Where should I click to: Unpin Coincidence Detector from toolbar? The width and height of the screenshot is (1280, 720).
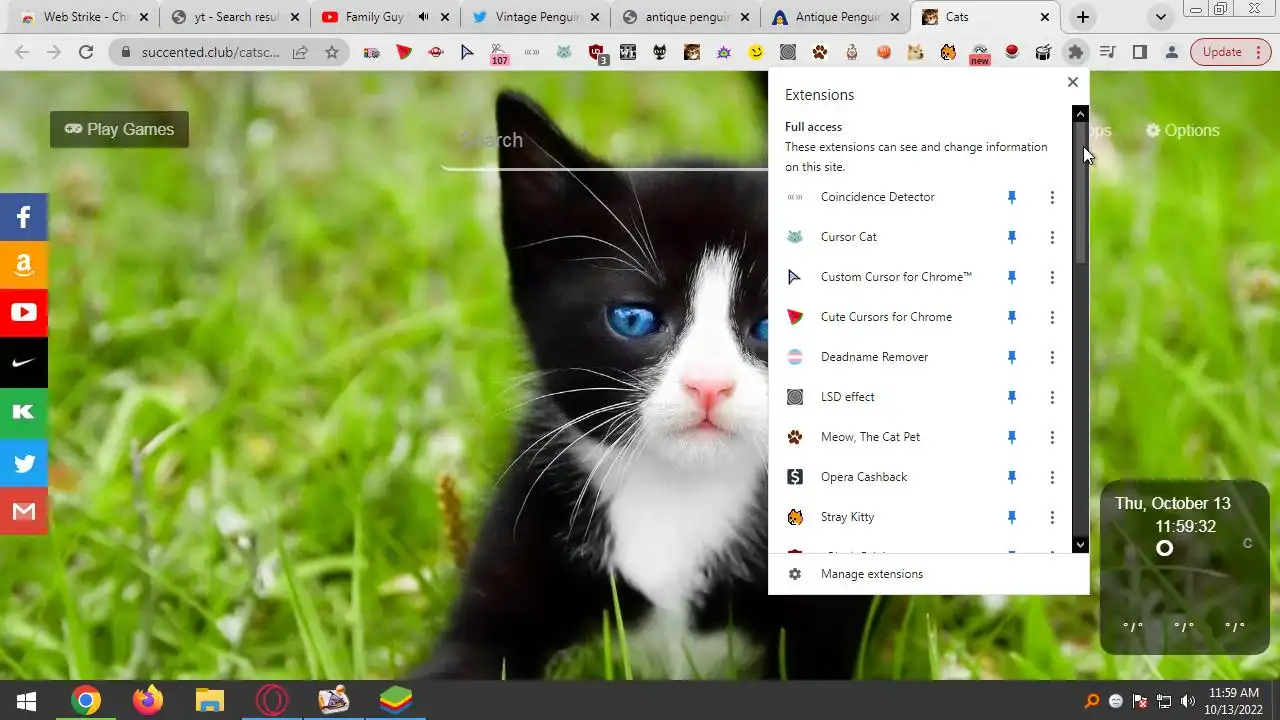(1012, 197)
